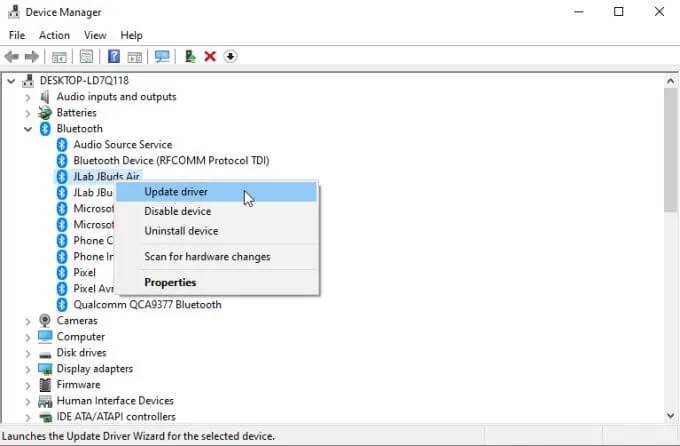Open the Help menu
Image resolution: width=680 pixels, height=446 pixels.
(131, 35)
